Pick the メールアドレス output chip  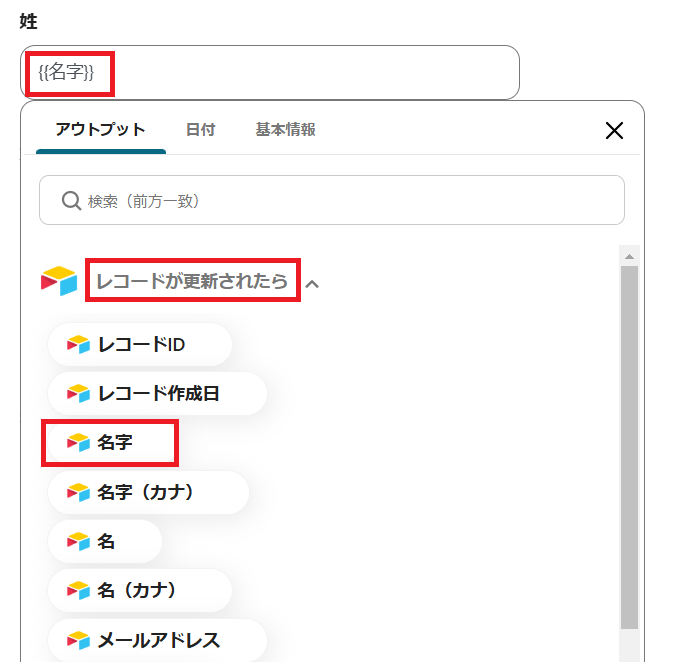158,640
